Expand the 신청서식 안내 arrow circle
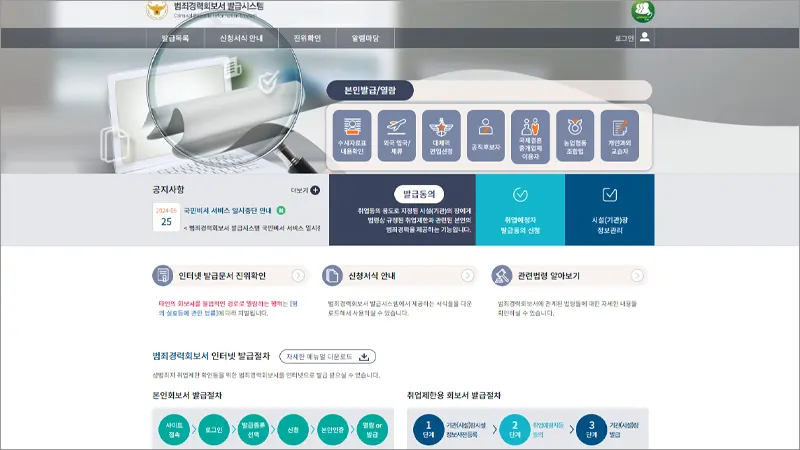800x450 pixels. [x=467, y=276]
